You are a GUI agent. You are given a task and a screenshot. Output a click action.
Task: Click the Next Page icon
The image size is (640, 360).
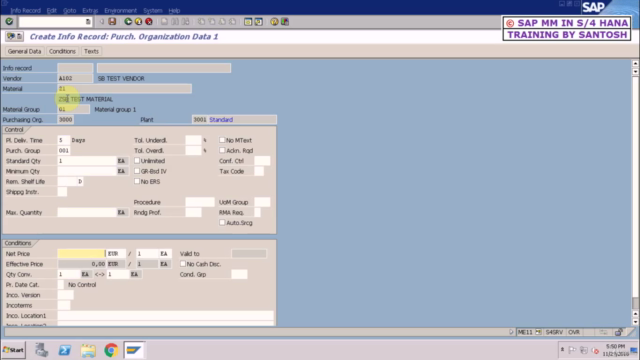222,22
